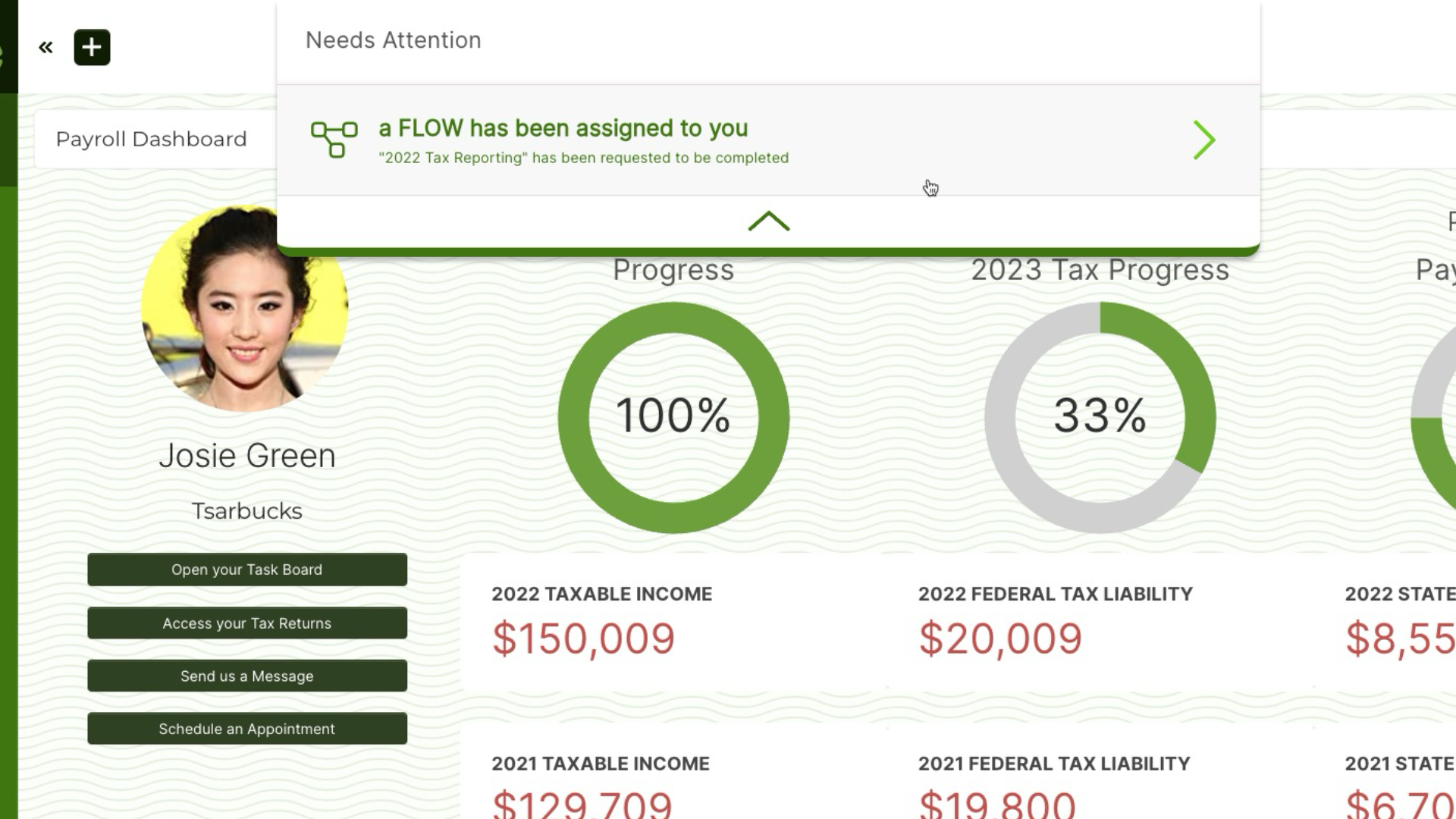The height and width of the screenshot is (819, 1456).
Task: Access your Tax Returns
Action: (x=247, y=623)
